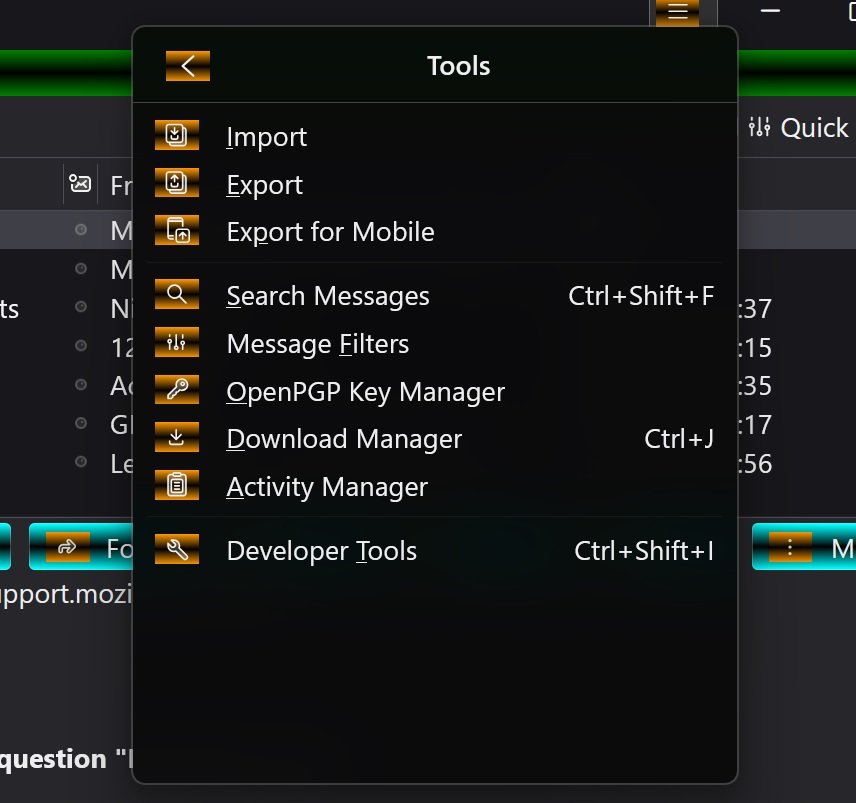The width and height of the screenshot is (856, 803).
Task: Toggle the Quick Filter button
Action: 798,128
